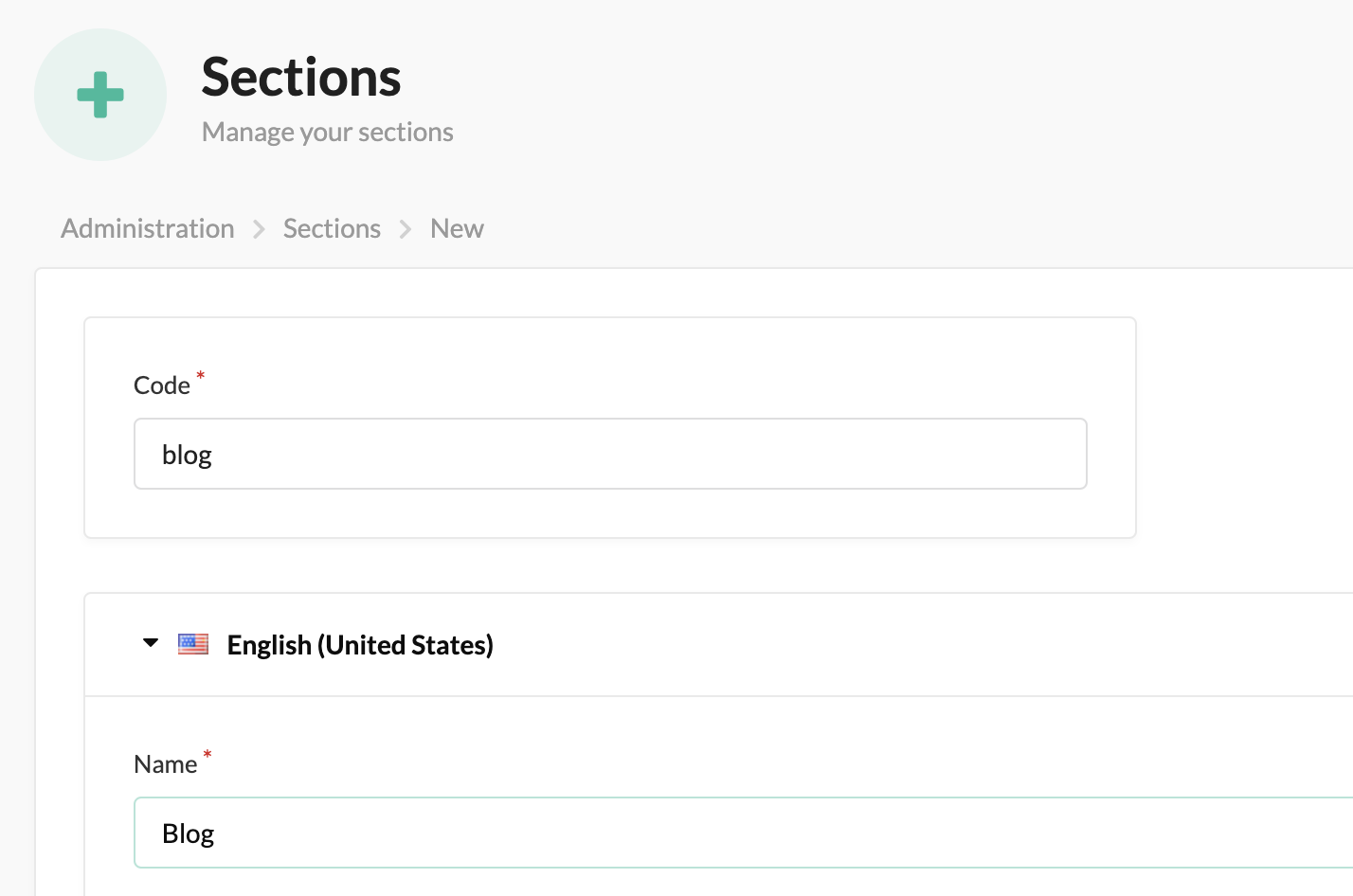Click the word blog in the Code field
1353x896 pixels.
[187, 456]
